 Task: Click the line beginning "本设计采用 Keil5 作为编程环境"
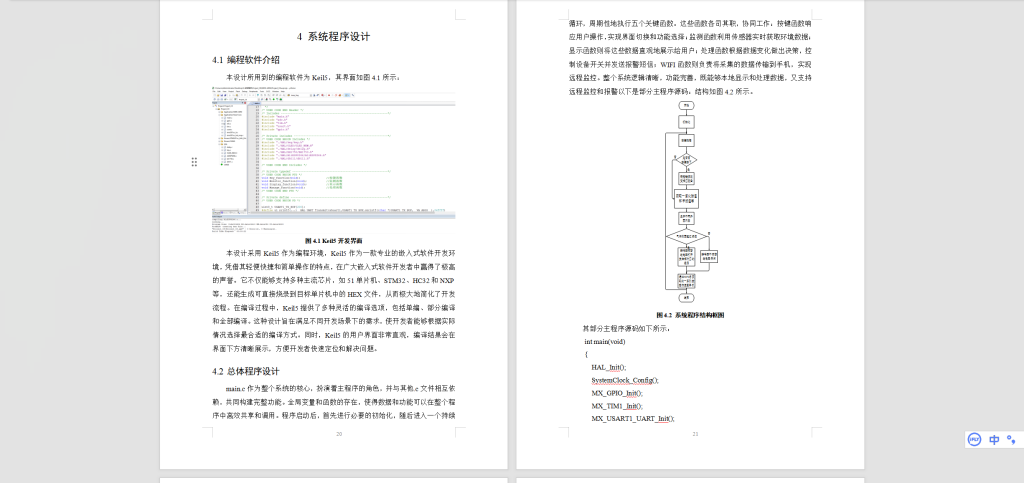pyautogui.click(x=341, y=253)
